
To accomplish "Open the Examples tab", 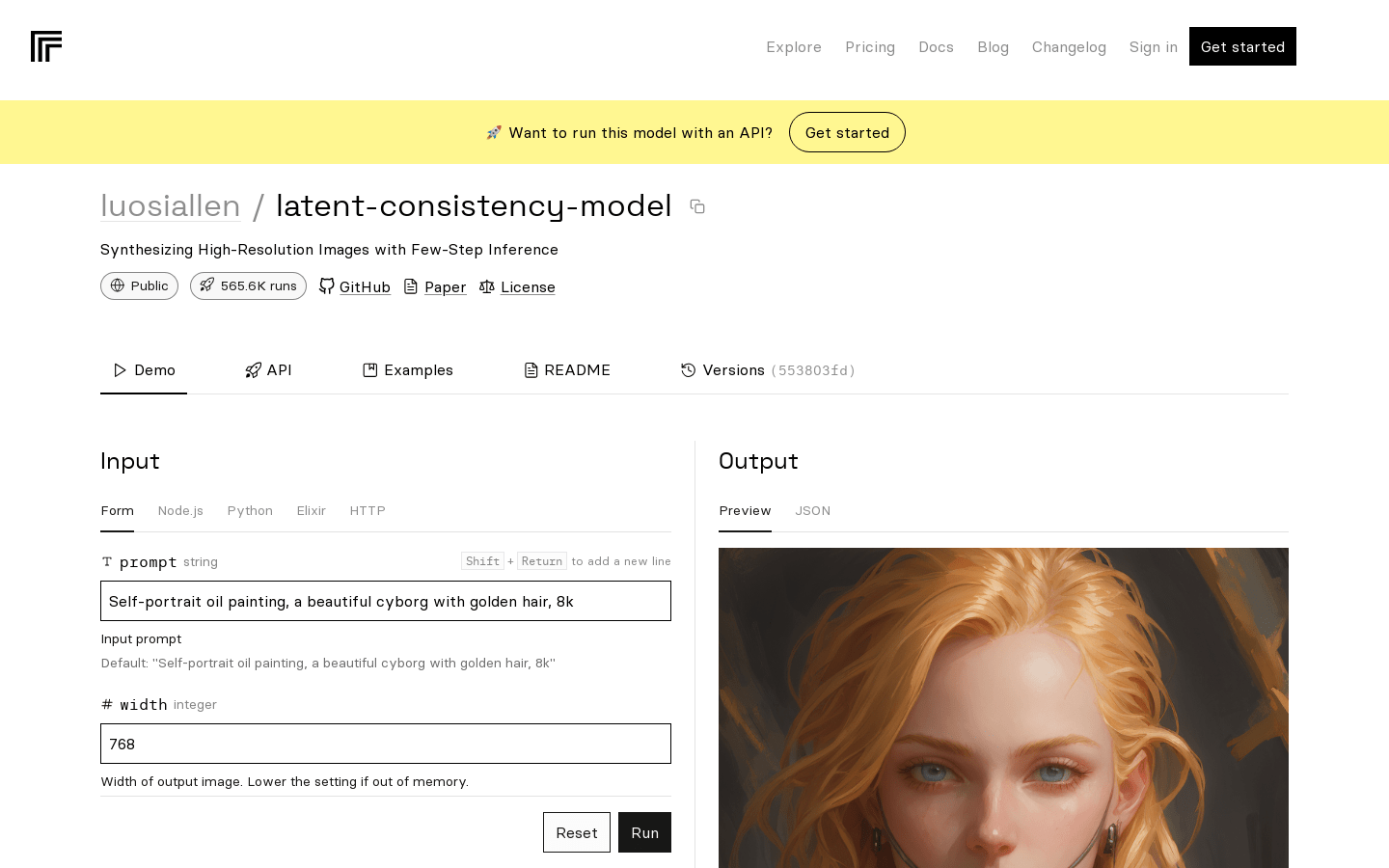I will [407, 370].
